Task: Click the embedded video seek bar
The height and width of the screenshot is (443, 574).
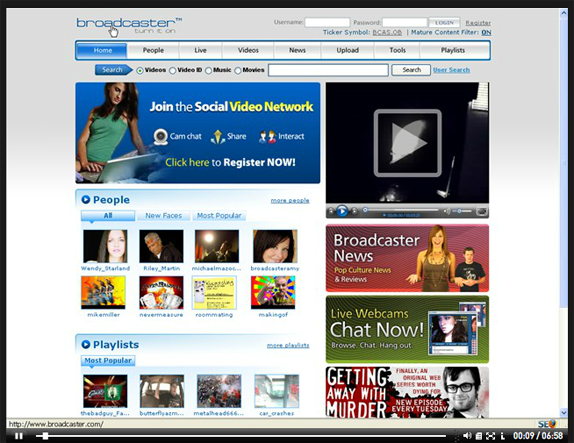Action: (401, 210)
